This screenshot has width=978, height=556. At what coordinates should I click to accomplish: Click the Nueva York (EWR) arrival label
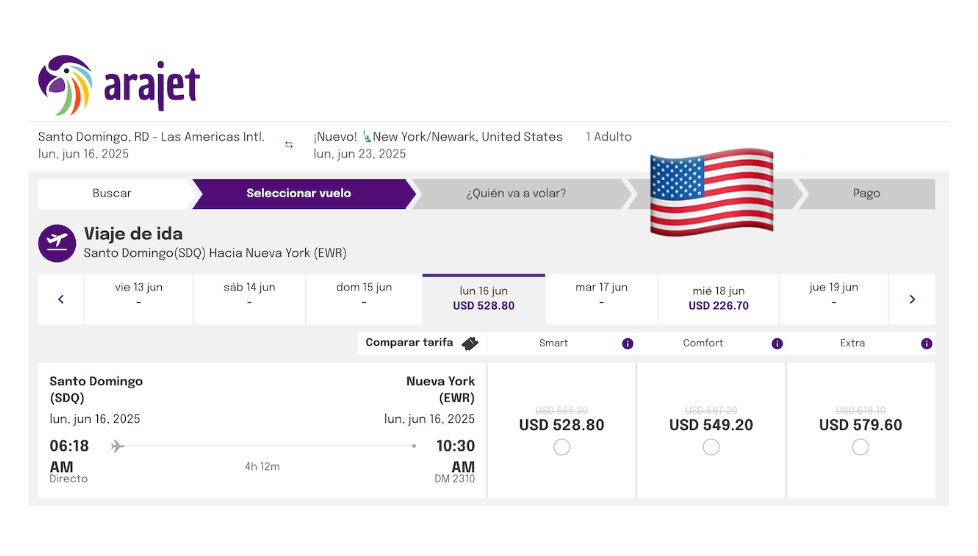click(x=440, y=389)
